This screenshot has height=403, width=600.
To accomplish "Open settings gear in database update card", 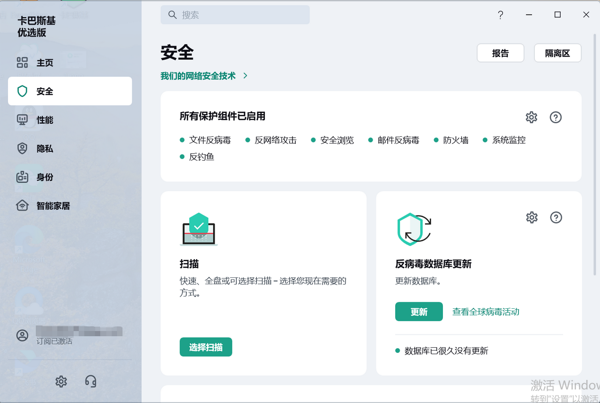I will [531, 217].
